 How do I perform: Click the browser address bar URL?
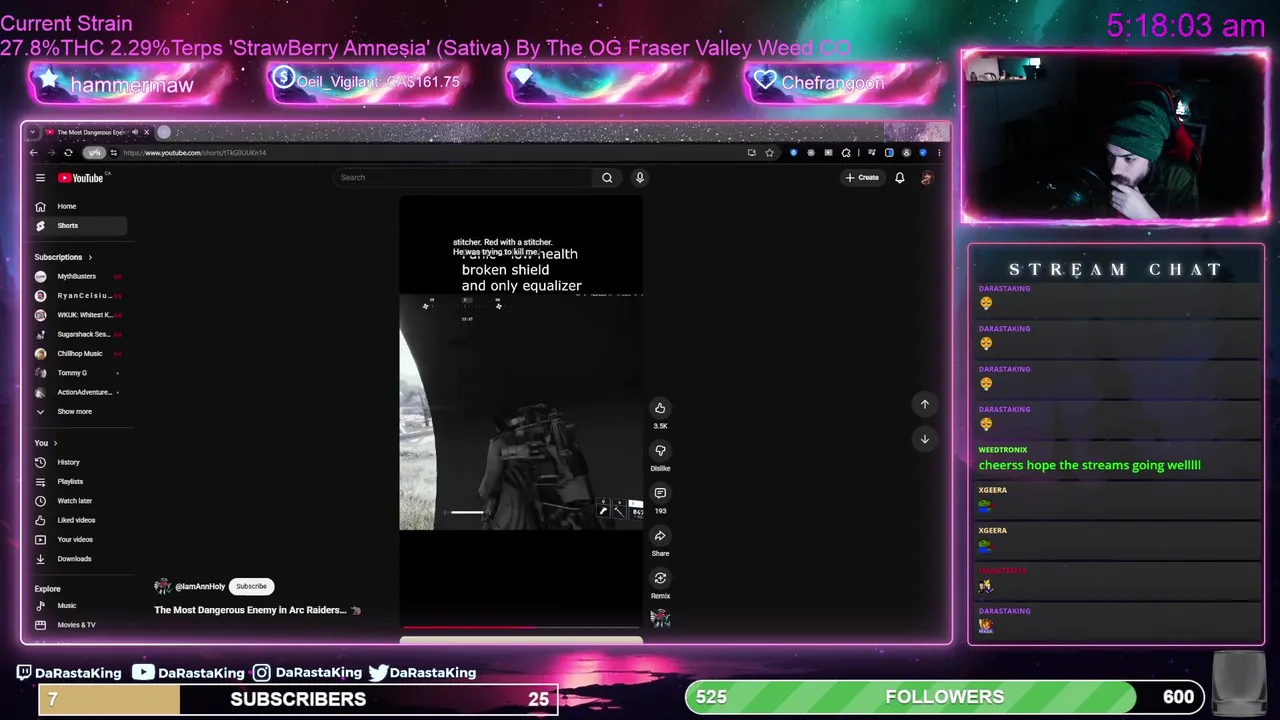pos(195,153)
